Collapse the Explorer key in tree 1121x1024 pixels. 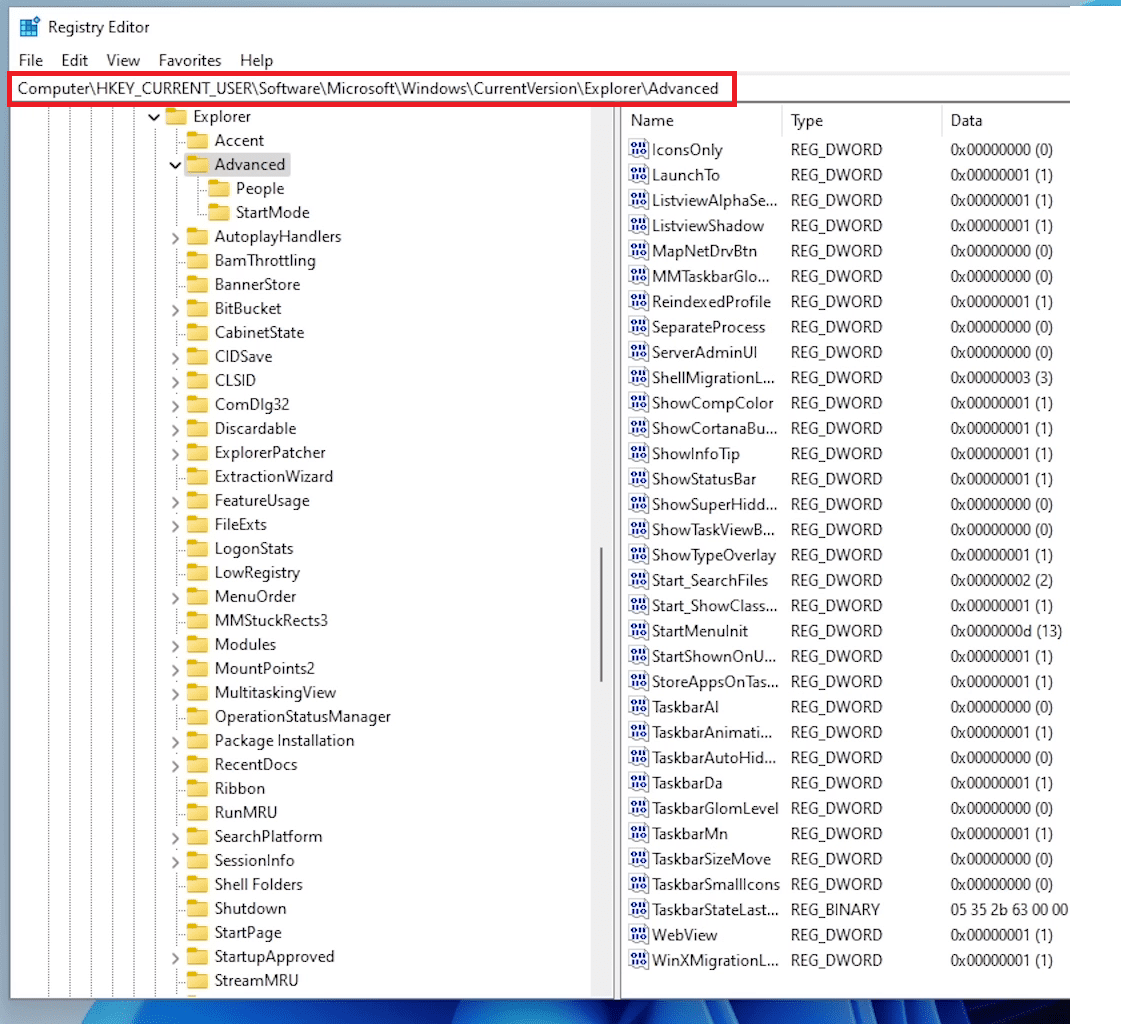tap(154, 117)
